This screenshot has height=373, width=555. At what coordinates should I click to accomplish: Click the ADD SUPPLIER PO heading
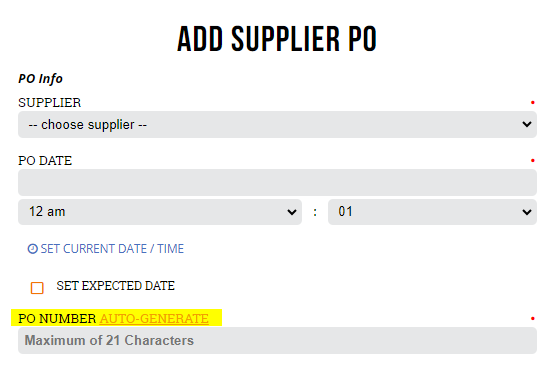(277, 39)
